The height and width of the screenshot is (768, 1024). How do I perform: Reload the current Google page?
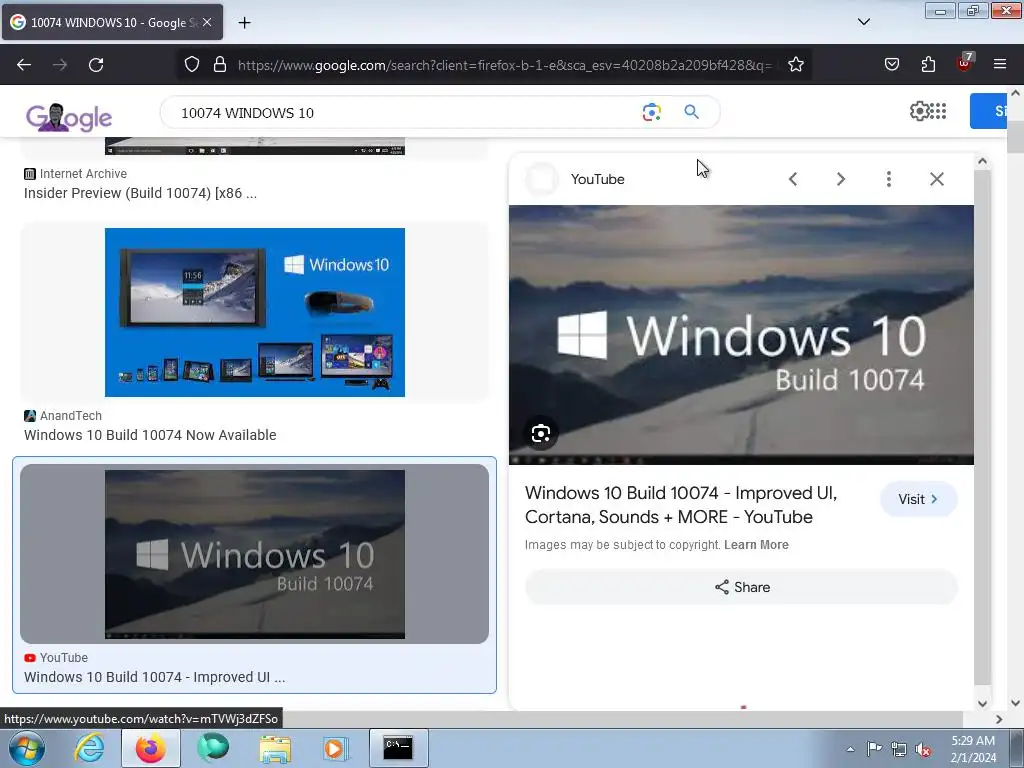(96, 65)
